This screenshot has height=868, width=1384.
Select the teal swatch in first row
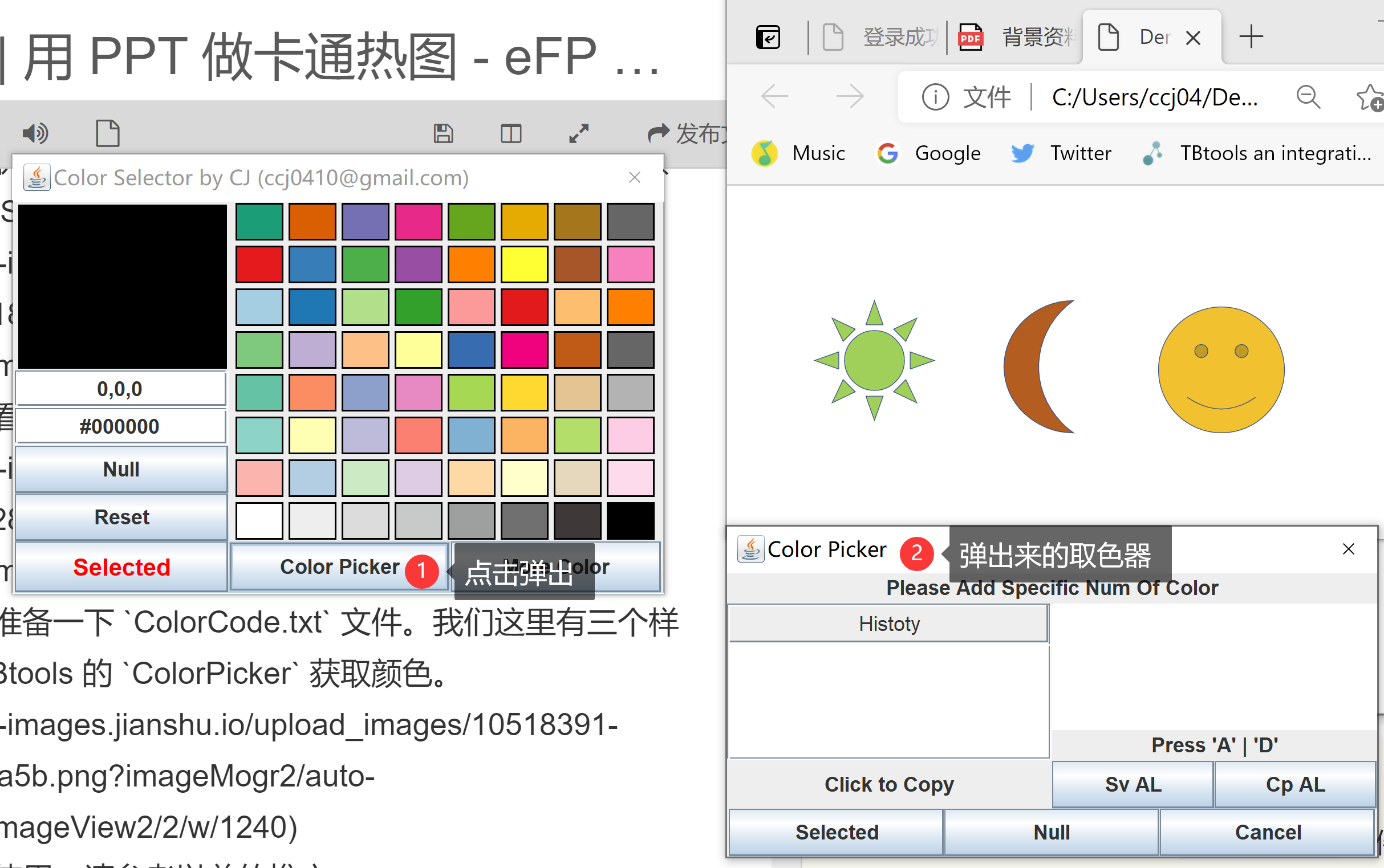(x=259, y=221)
